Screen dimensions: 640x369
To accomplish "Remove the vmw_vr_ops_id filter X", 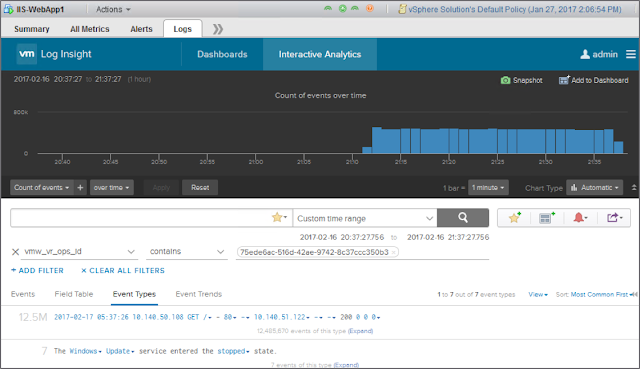I will pos(16,252).
